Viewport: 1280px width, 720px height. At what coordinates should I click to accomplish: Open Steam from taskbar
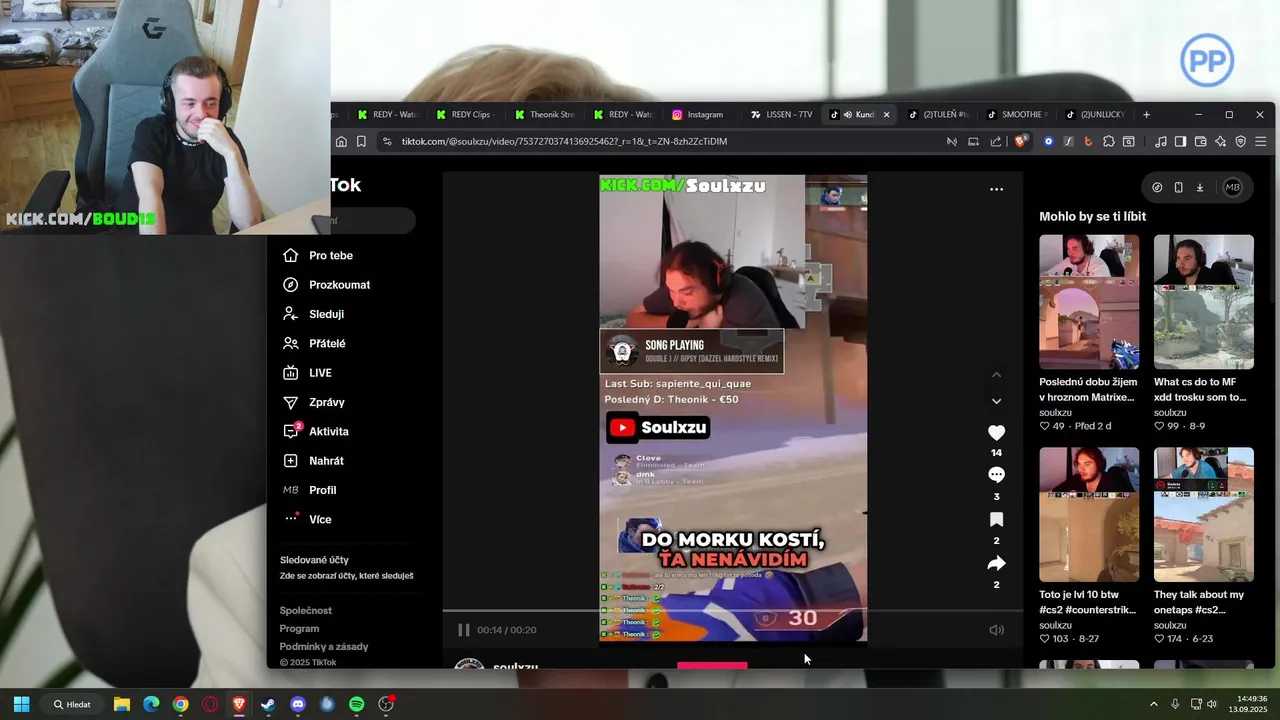pos(268,704)
